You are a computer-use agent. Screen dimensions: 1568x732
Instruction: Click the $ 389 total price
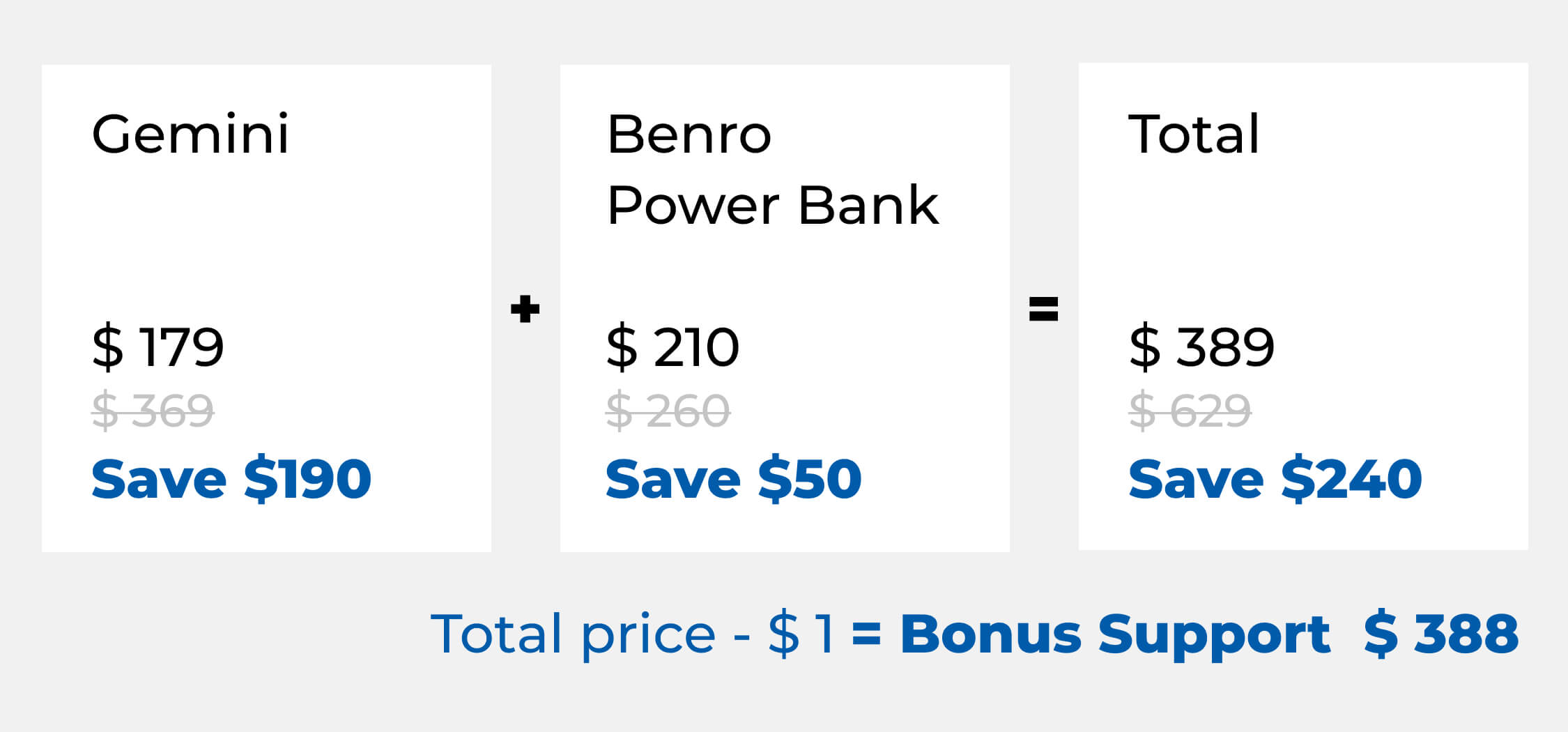1201,346
